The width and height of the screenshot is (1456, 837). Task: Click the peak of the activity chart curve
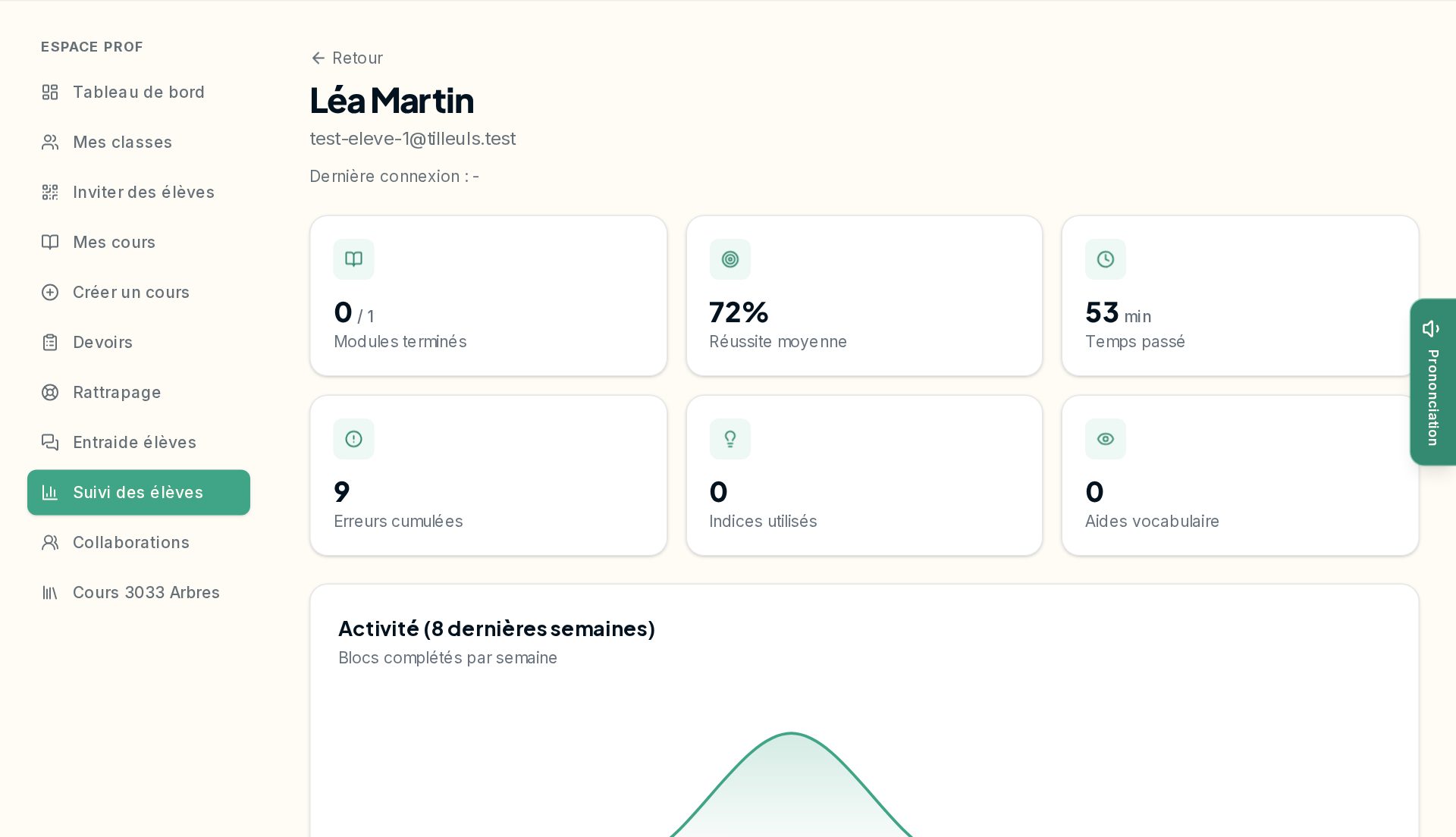click(x=791, y=733)
